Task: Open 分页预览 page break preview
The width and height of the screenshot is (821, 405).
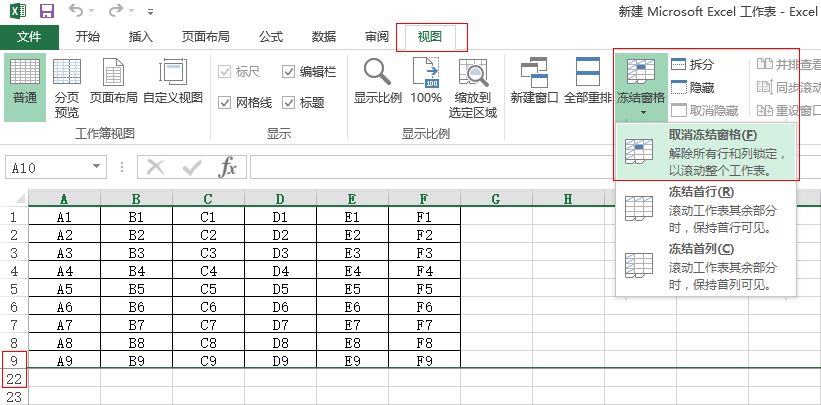Action: point(67,81)
